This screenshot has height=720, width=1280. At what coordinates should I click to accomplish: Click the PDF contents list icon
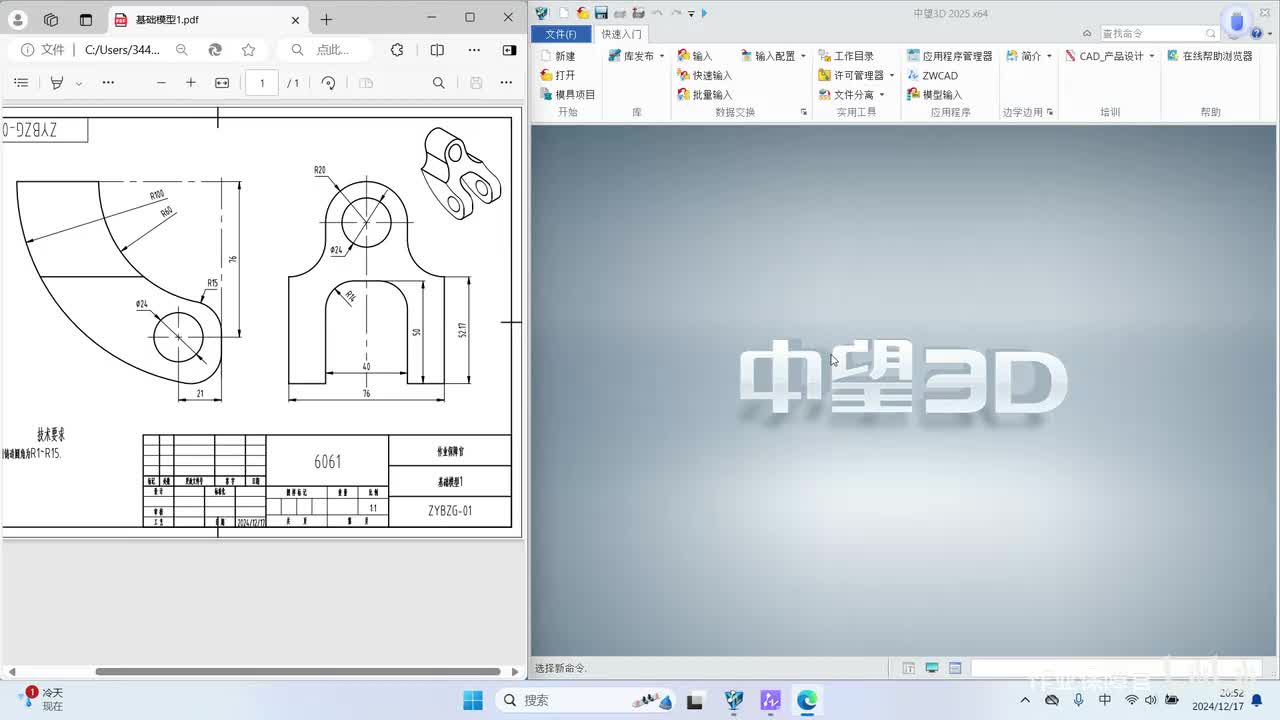click(x=21, y=83)
